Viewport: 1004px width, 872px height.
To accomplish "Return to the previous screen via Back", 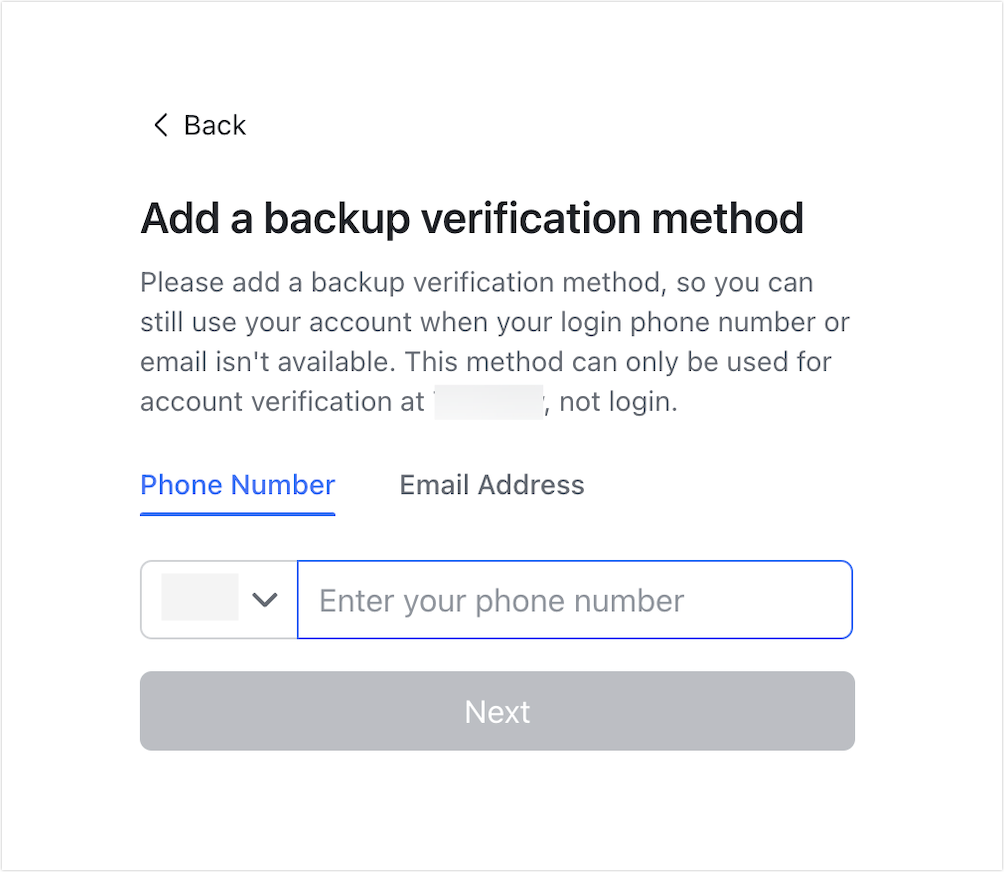I will click(x=197, y=125).
